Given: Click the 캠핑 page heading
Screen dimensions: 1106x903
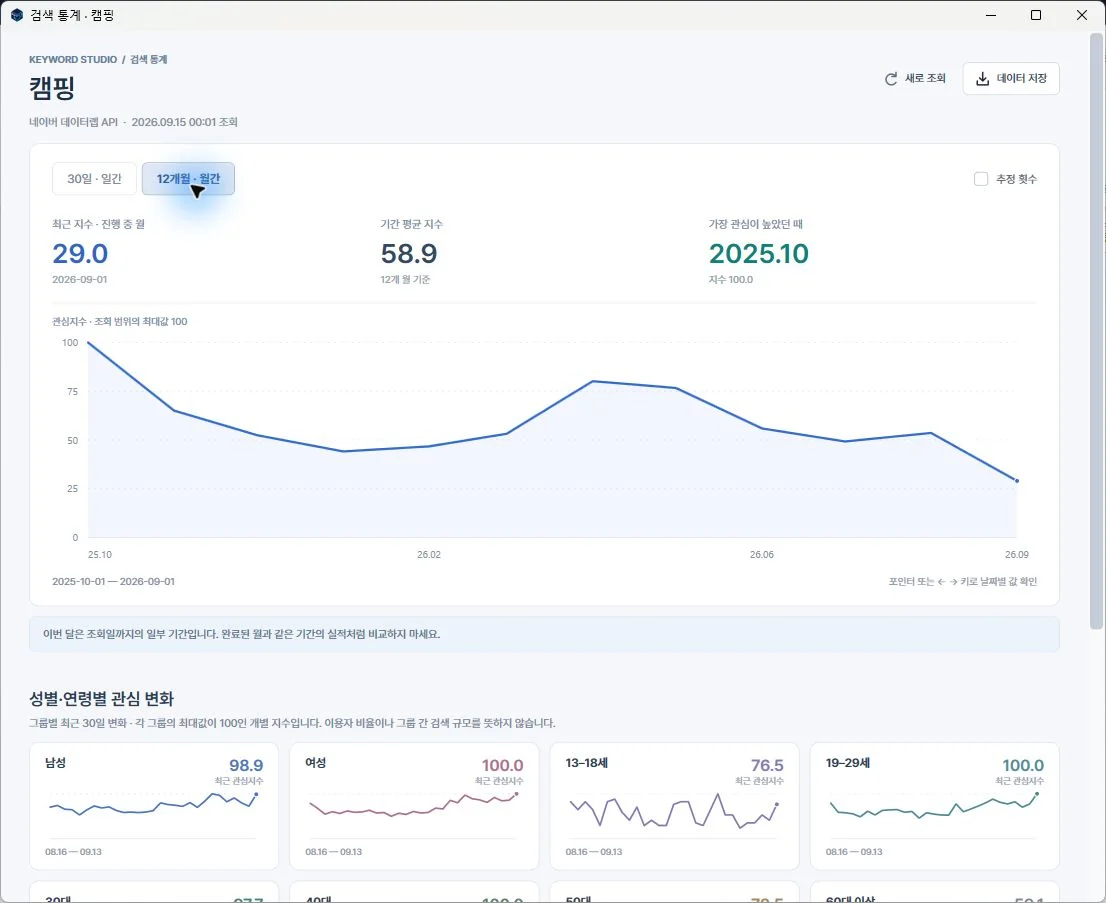Looking at the screenshot, I should tap(52, 89).
